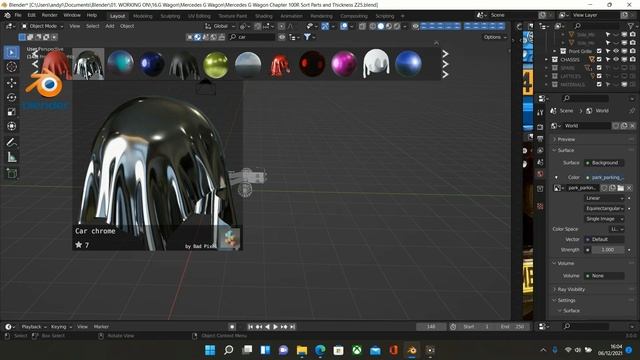
Task: Jump to the timeline start frame
Action: (x=250, y=327)
